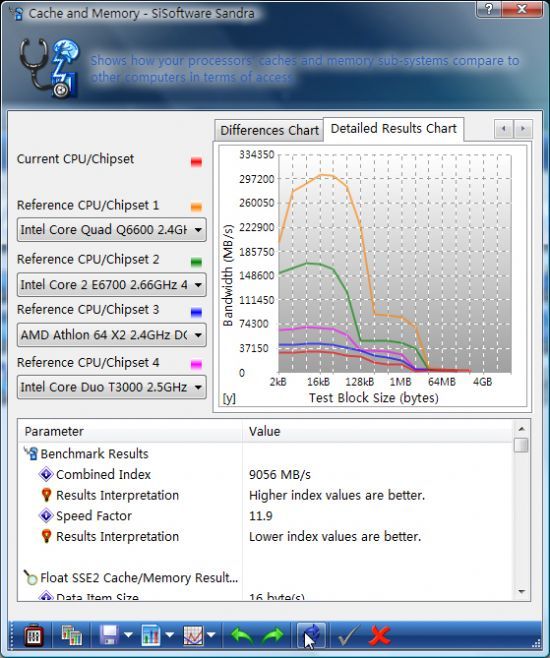Image resolution: width=550 pixels, height=658 pixels.
Task: Click the blue Reference 3 color swatch
Action: click(x=196, y=312)
